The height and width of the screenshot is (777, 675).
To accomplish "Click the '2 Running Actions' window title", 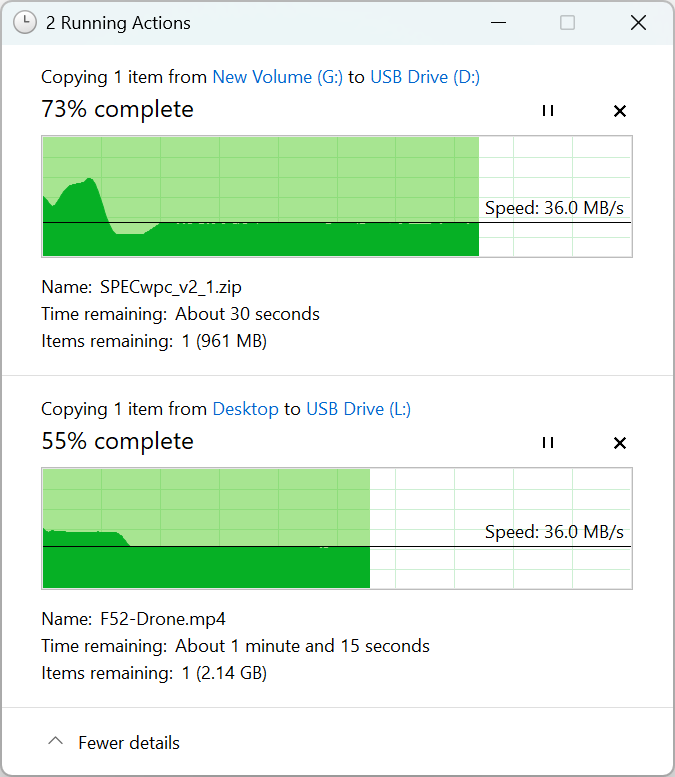I will point(118,23).
